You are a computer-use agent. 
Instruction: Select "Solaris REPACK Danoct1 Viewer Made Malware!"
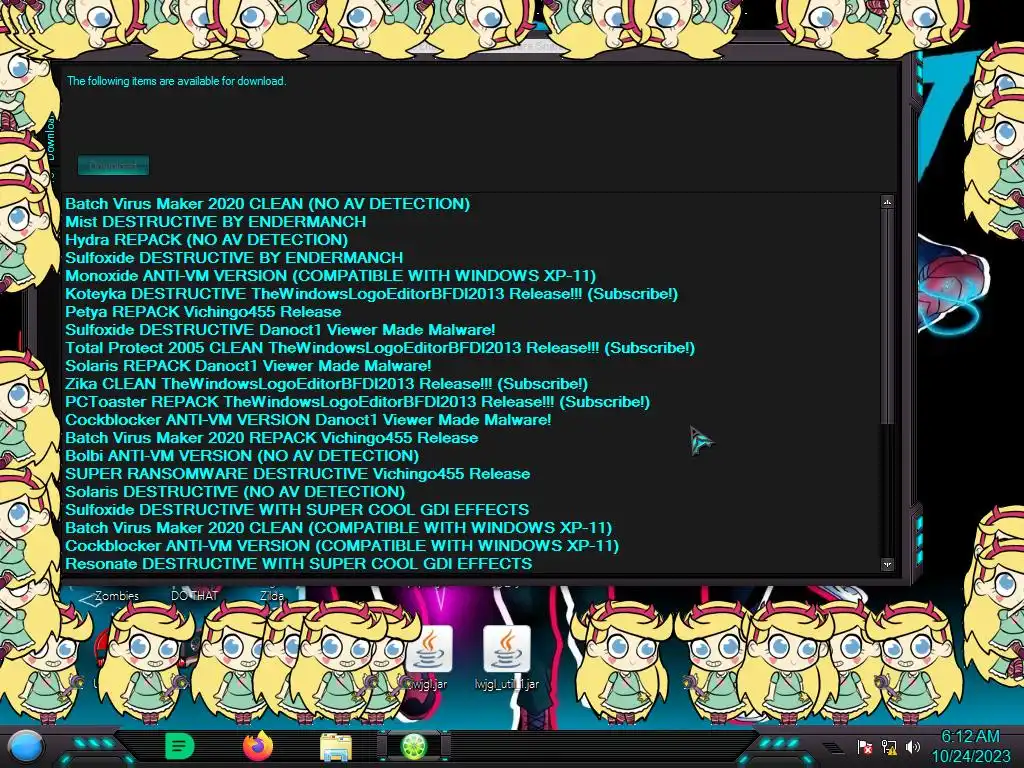tap(248, 366)
